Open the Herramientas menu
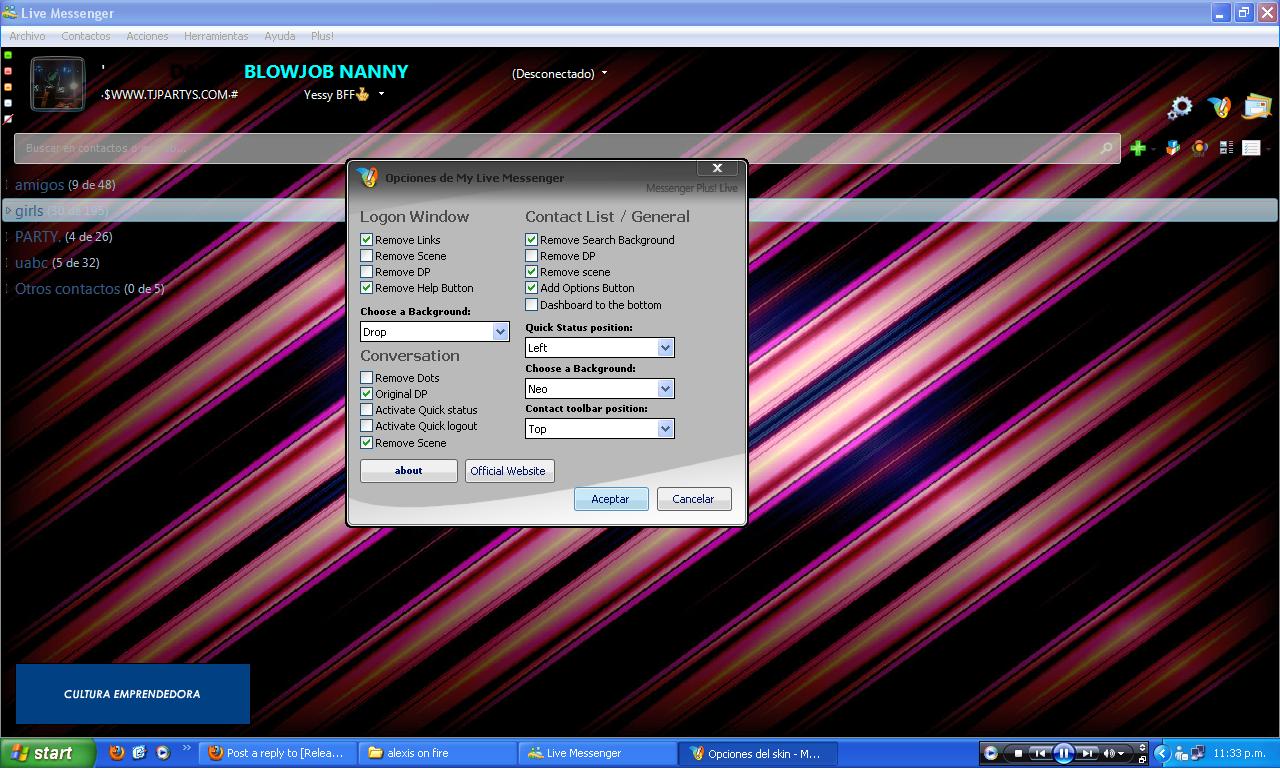Viewport: 1280px width, 769px height. coord(216,36)
